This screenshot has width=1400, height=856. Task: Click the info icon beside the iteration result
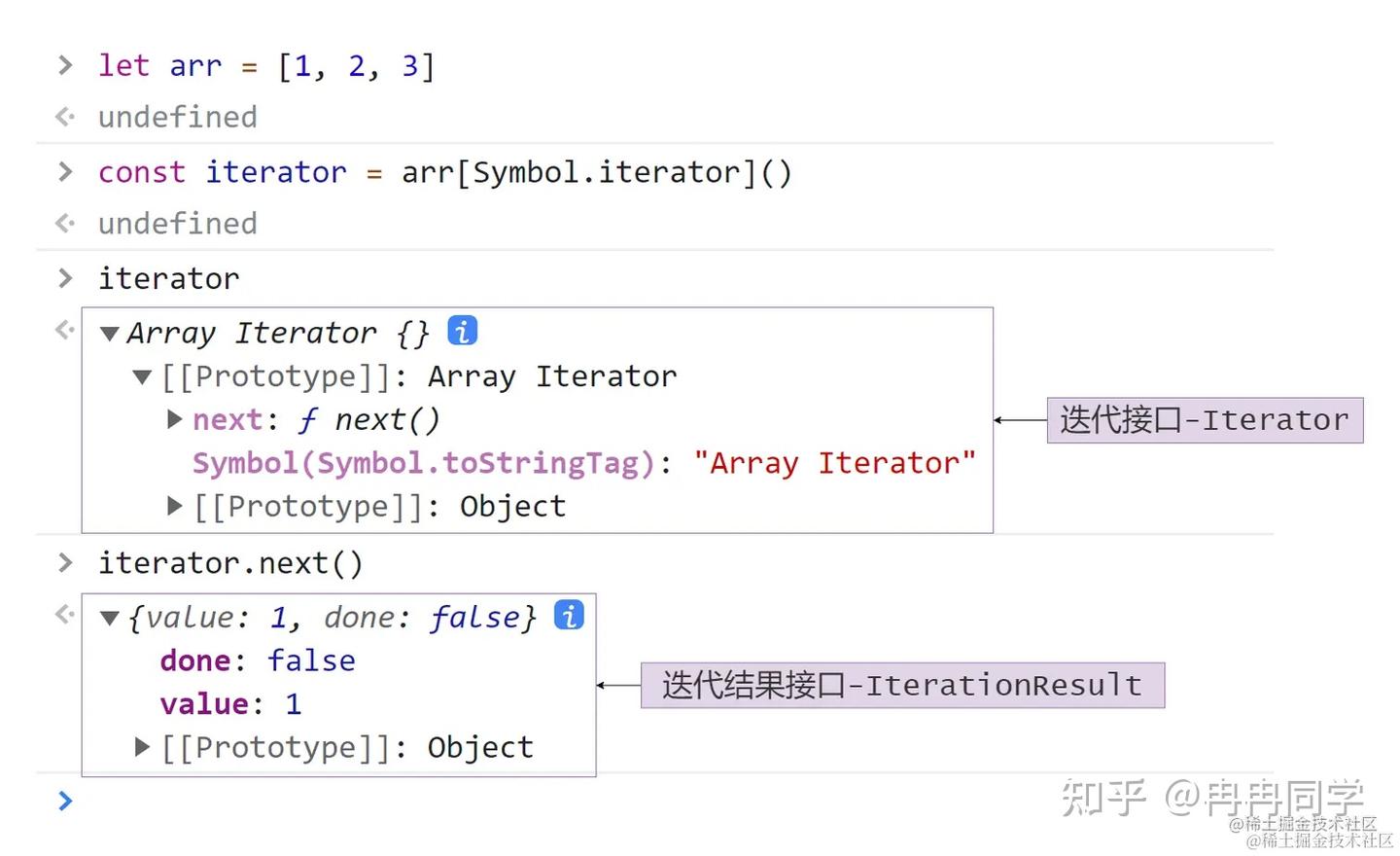(569, 615)
